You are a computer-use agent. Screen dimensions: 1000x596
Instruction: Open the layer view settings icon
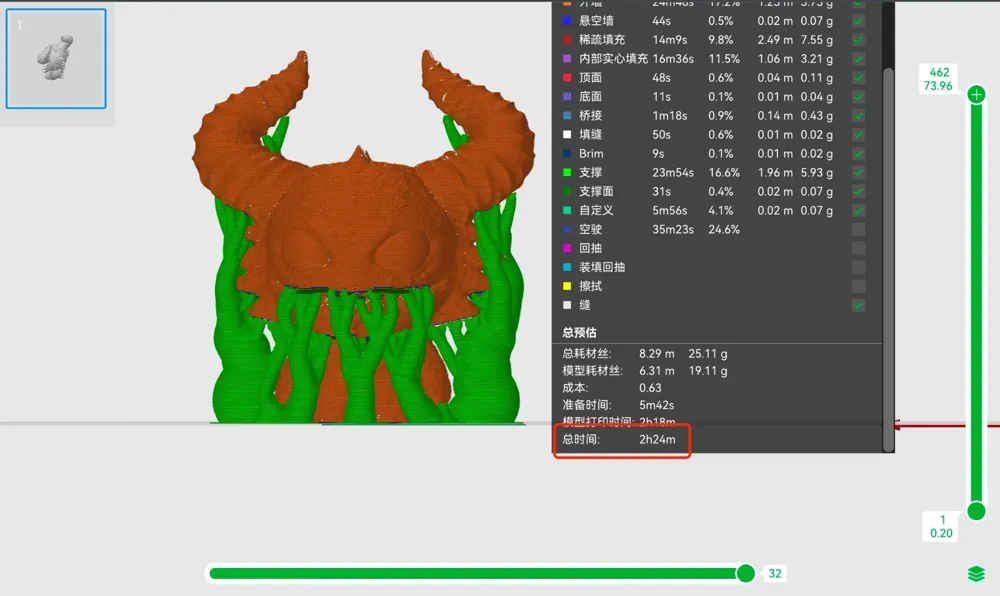[976, 574]
